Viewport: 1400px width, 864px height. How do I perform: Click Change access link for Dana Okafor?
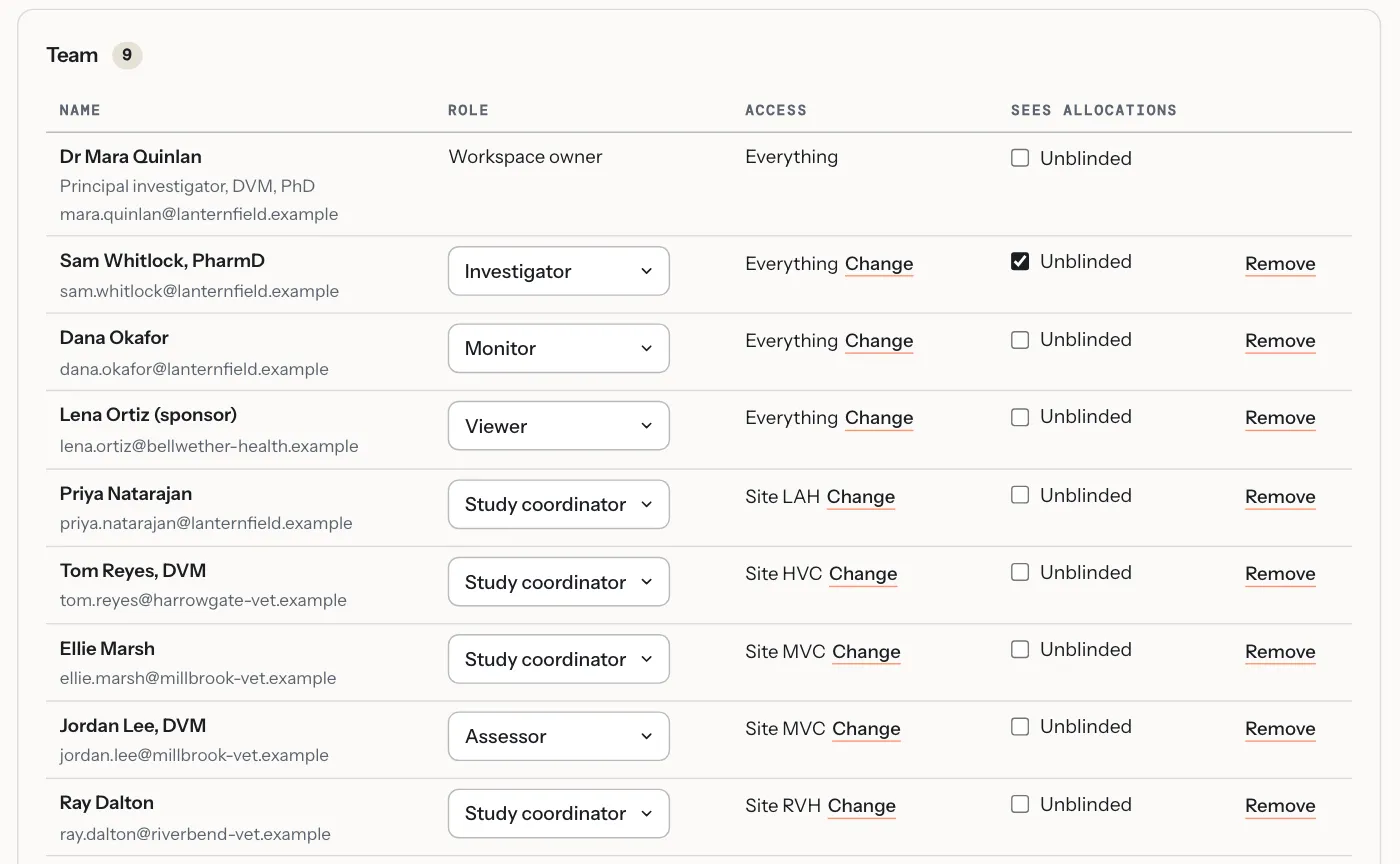(879, 341)
